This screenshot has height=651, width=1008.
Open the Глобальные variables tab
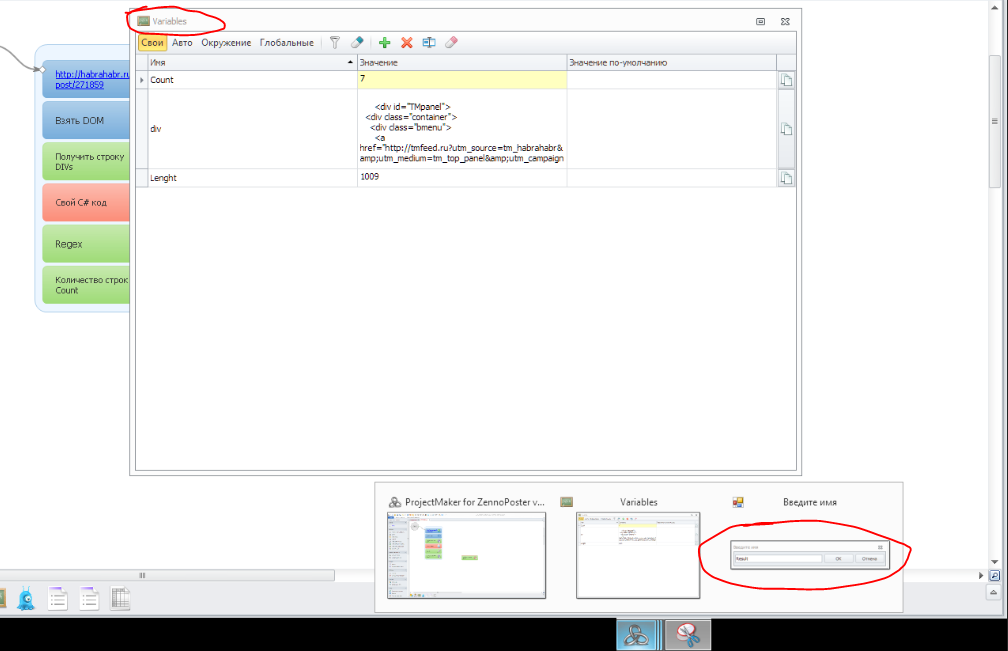click(x=287, y=42)
